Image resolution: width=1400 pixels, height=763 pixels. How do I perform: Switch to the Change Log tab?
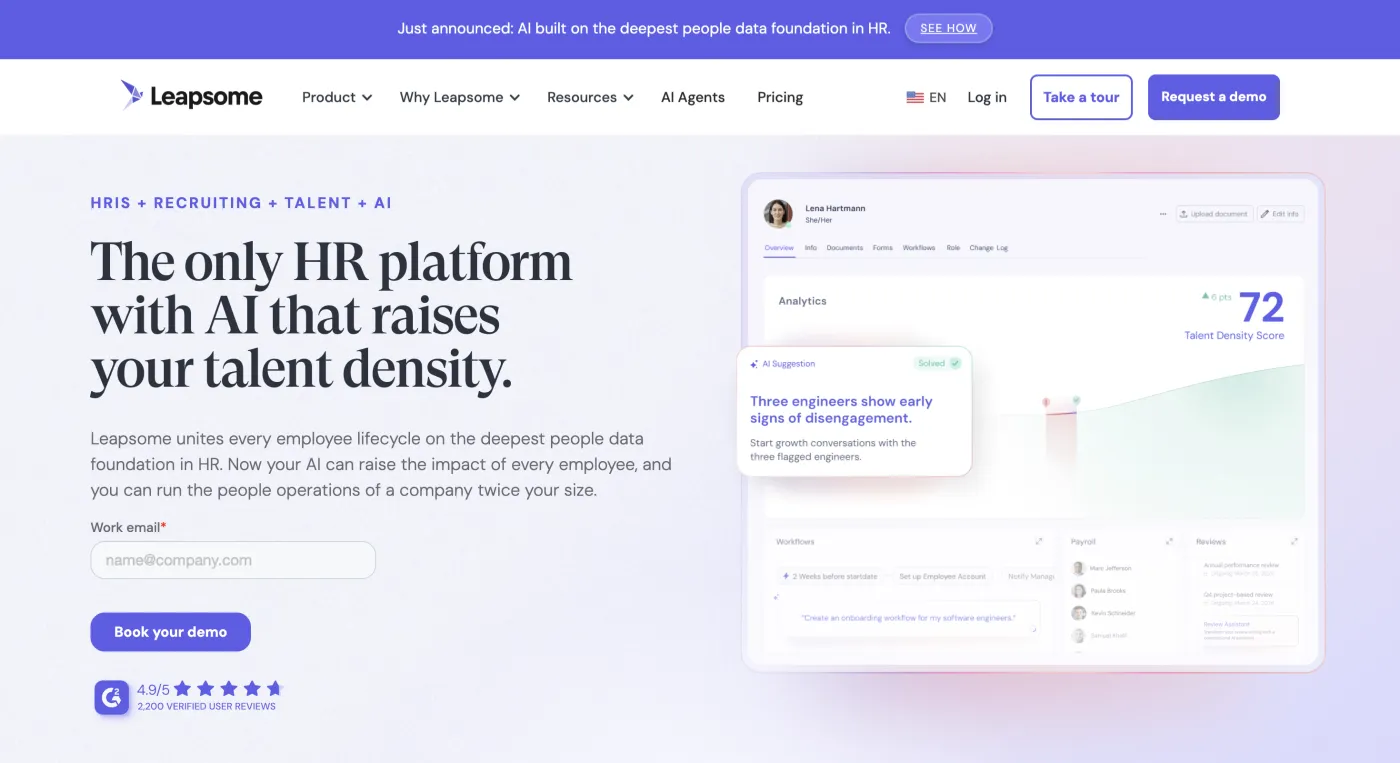point(989,247)
